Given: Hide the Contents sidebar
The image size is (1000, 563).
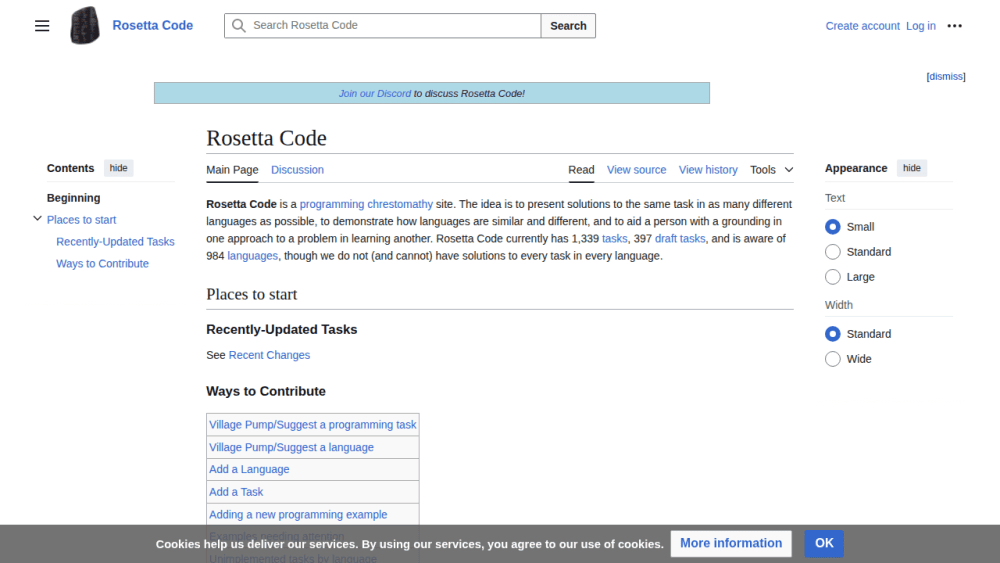Looking at the screenshot, I should point(118,168).
